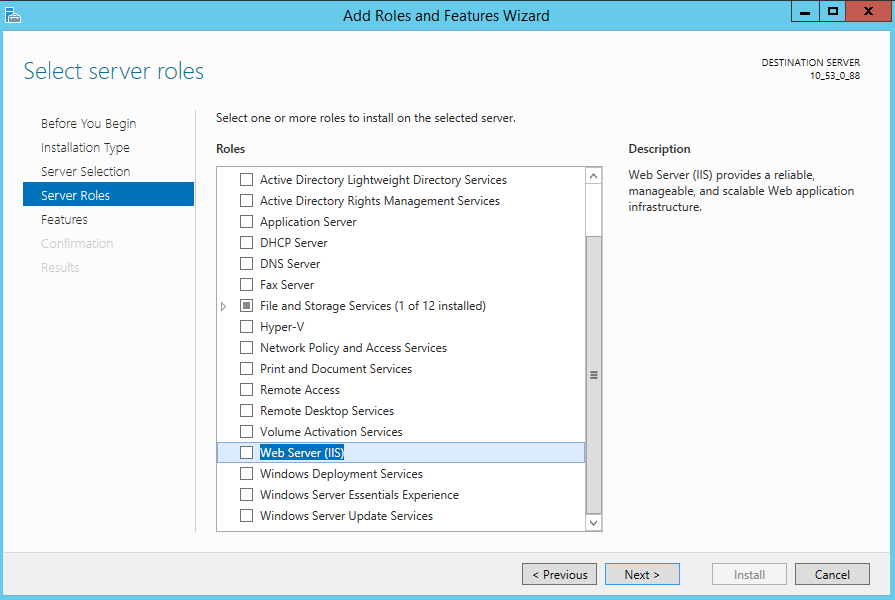Tick the Fax Server checkbox
Image resolution: width=895 pixels, height=600 pixels.
(x=247, y=285)
